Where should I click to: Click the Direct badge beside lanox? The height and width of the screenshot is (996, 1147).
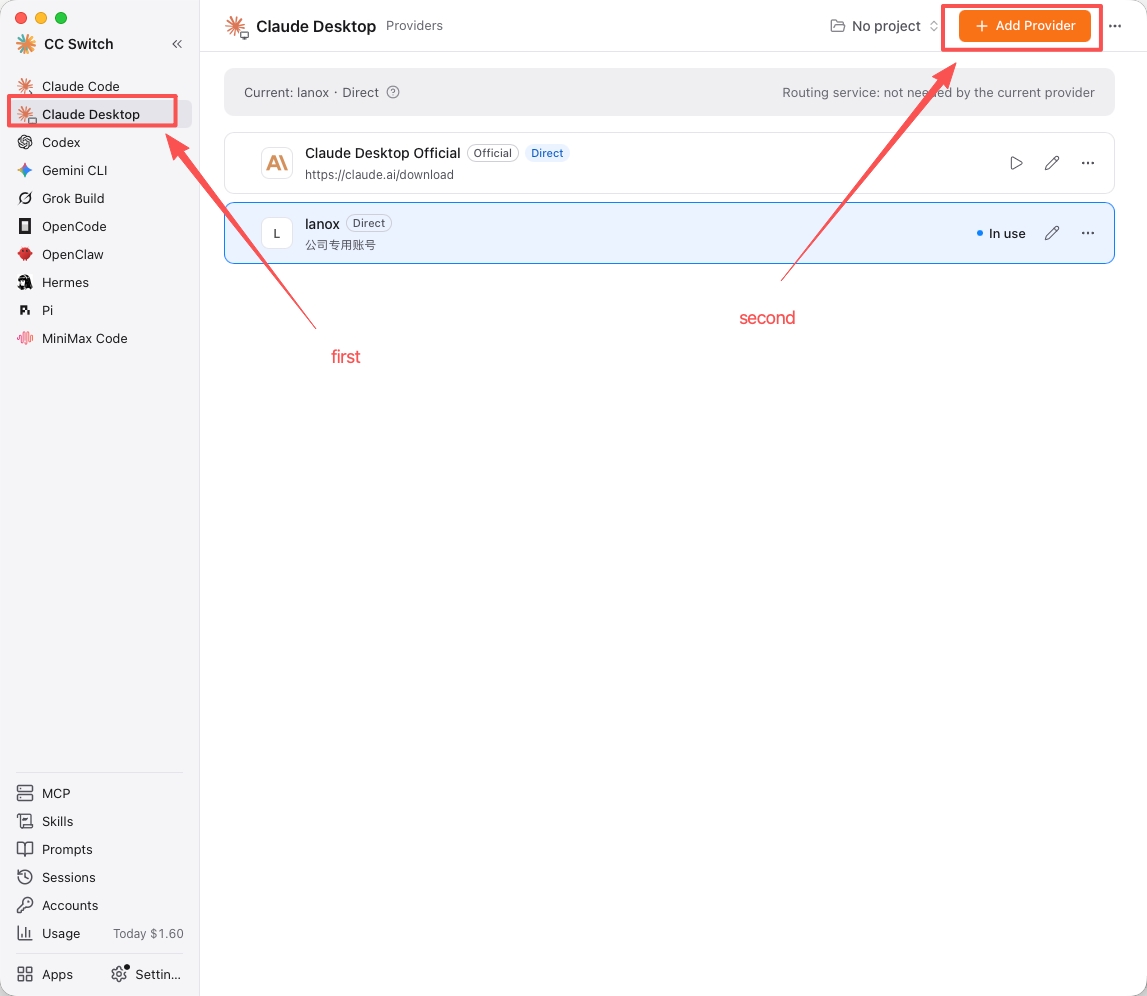click(x=369, y=223)
